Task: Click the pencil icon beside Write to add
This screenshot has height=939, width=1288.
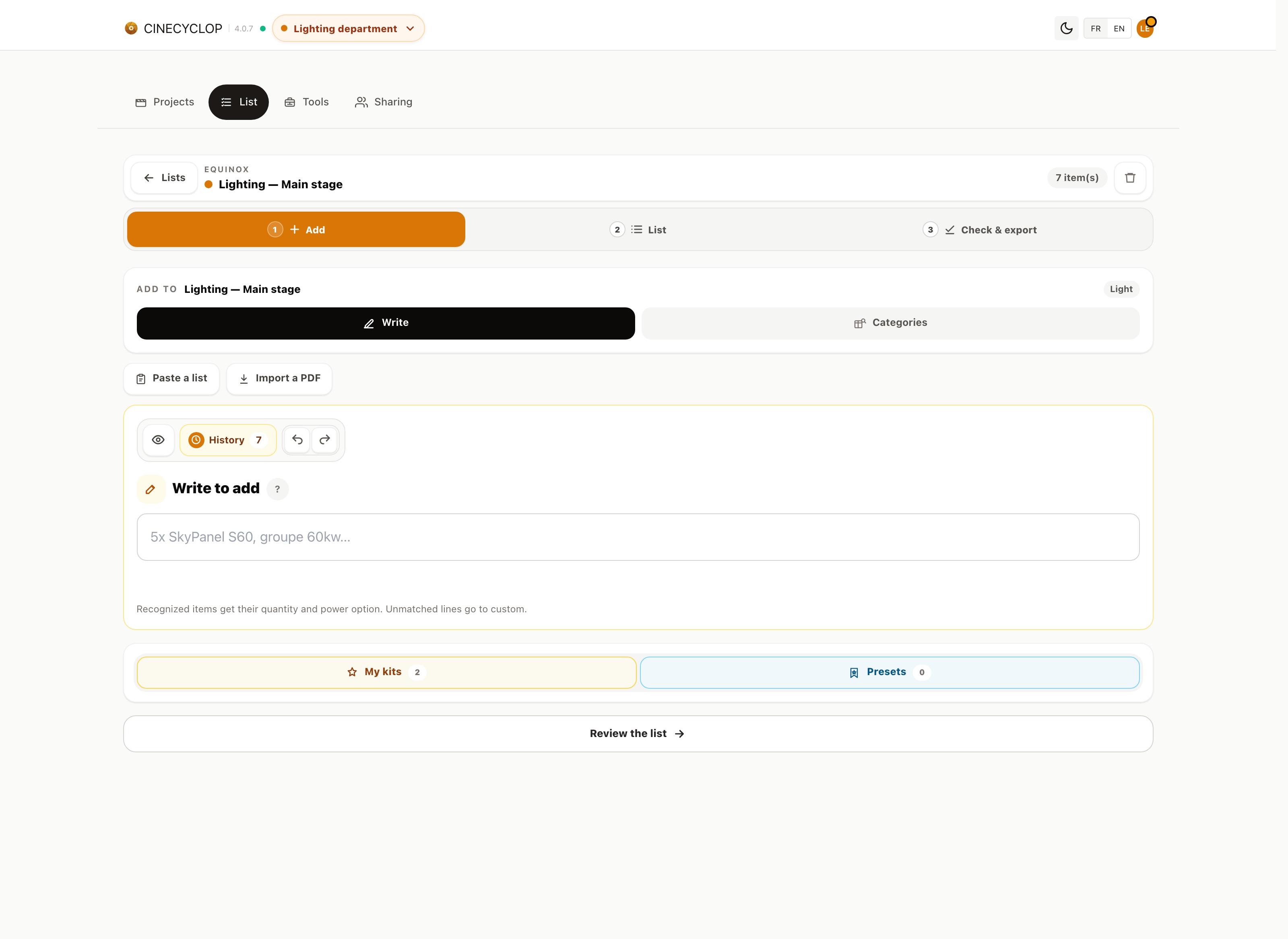Action: (151, 489)
